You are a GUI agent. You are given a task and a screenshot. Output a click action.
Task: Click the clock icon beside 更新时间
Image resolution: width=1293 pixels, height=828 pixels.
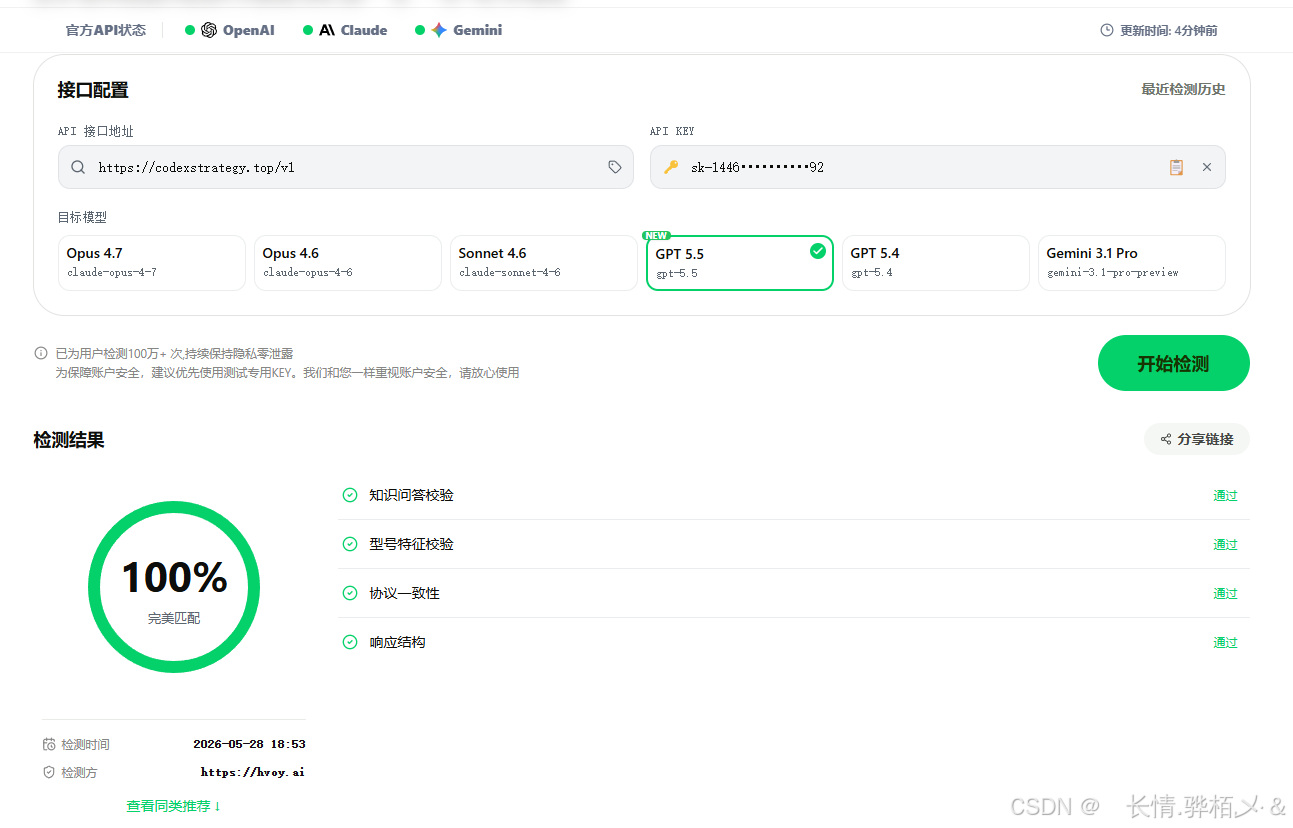point(1107,30)
